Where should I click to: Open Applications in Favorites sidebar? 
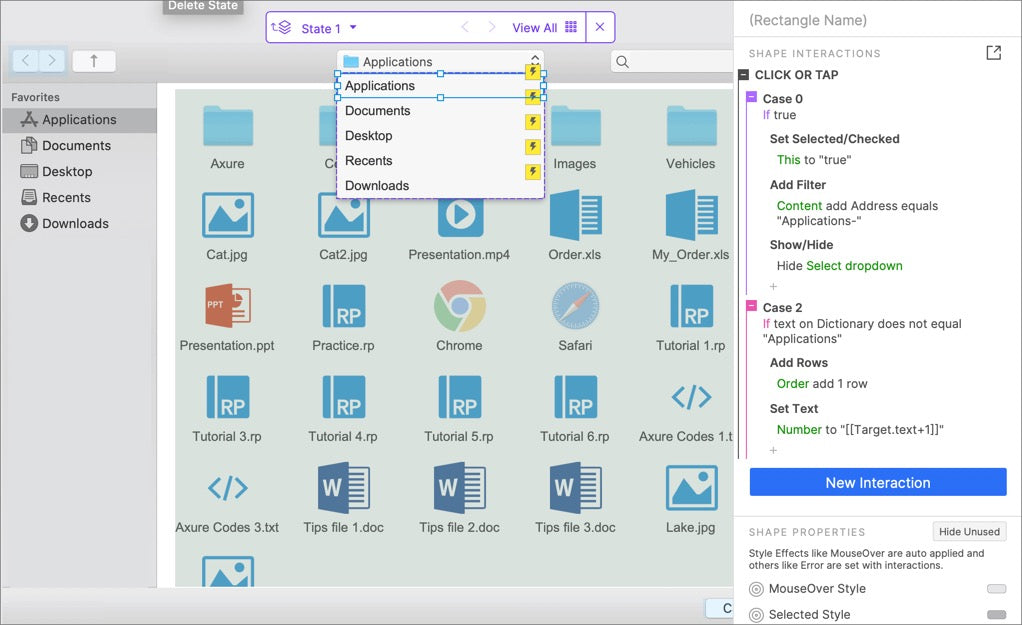[79, 120]
